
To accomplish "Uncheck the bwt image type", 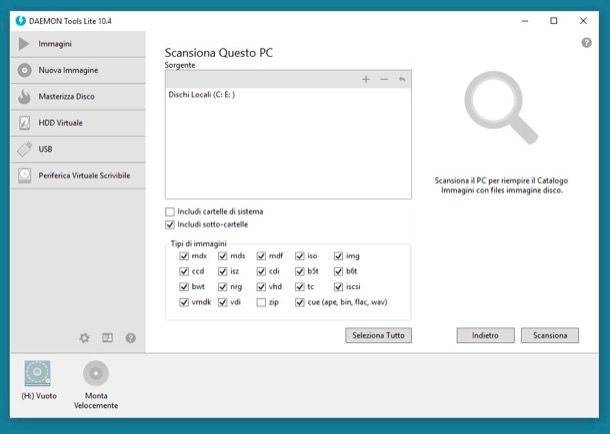I will [x=184, y=287].
